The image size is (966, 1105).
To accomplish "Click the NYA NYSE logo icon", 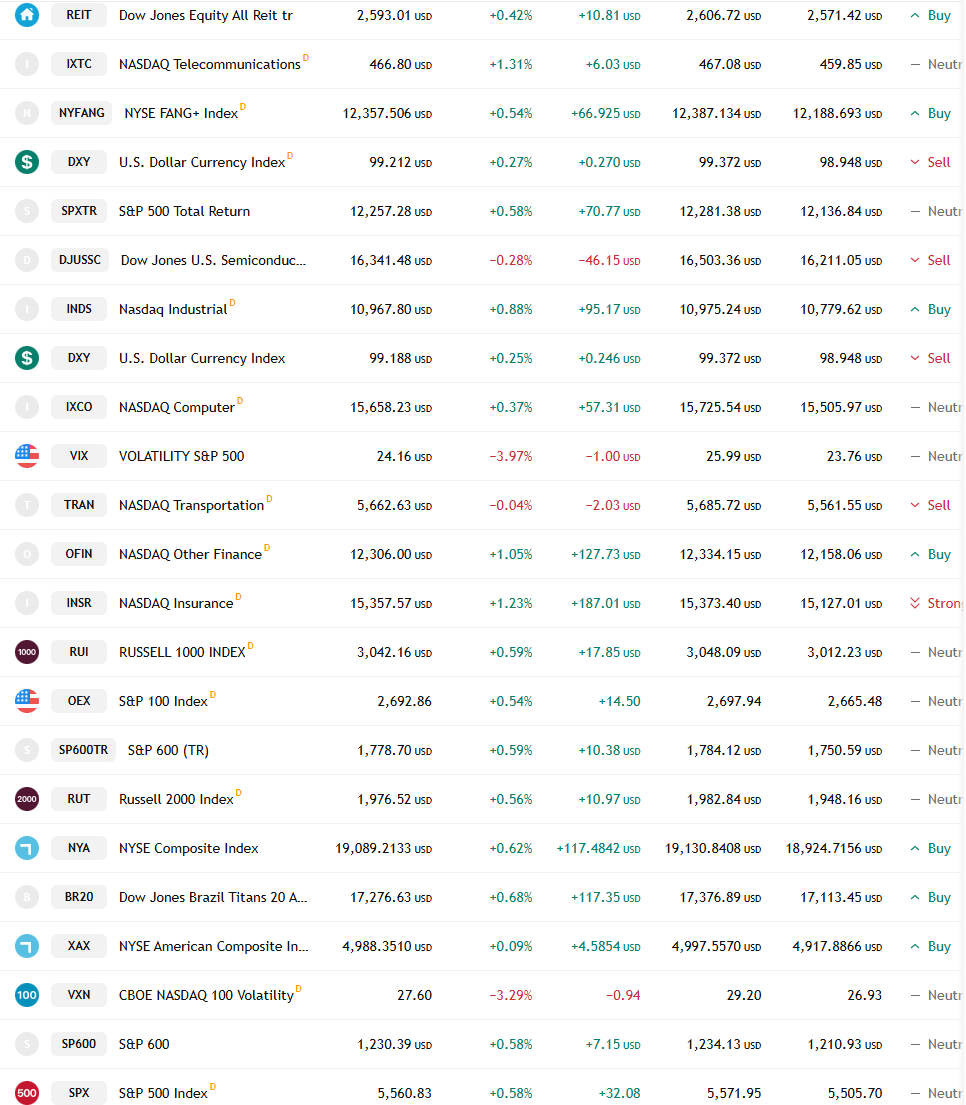I will (27, 848).
